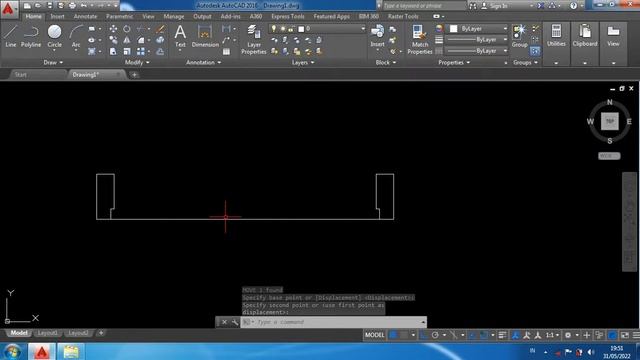Screen dimensions: 640x360
Task: Expand the Draw panel
Action: click(53, 62)
